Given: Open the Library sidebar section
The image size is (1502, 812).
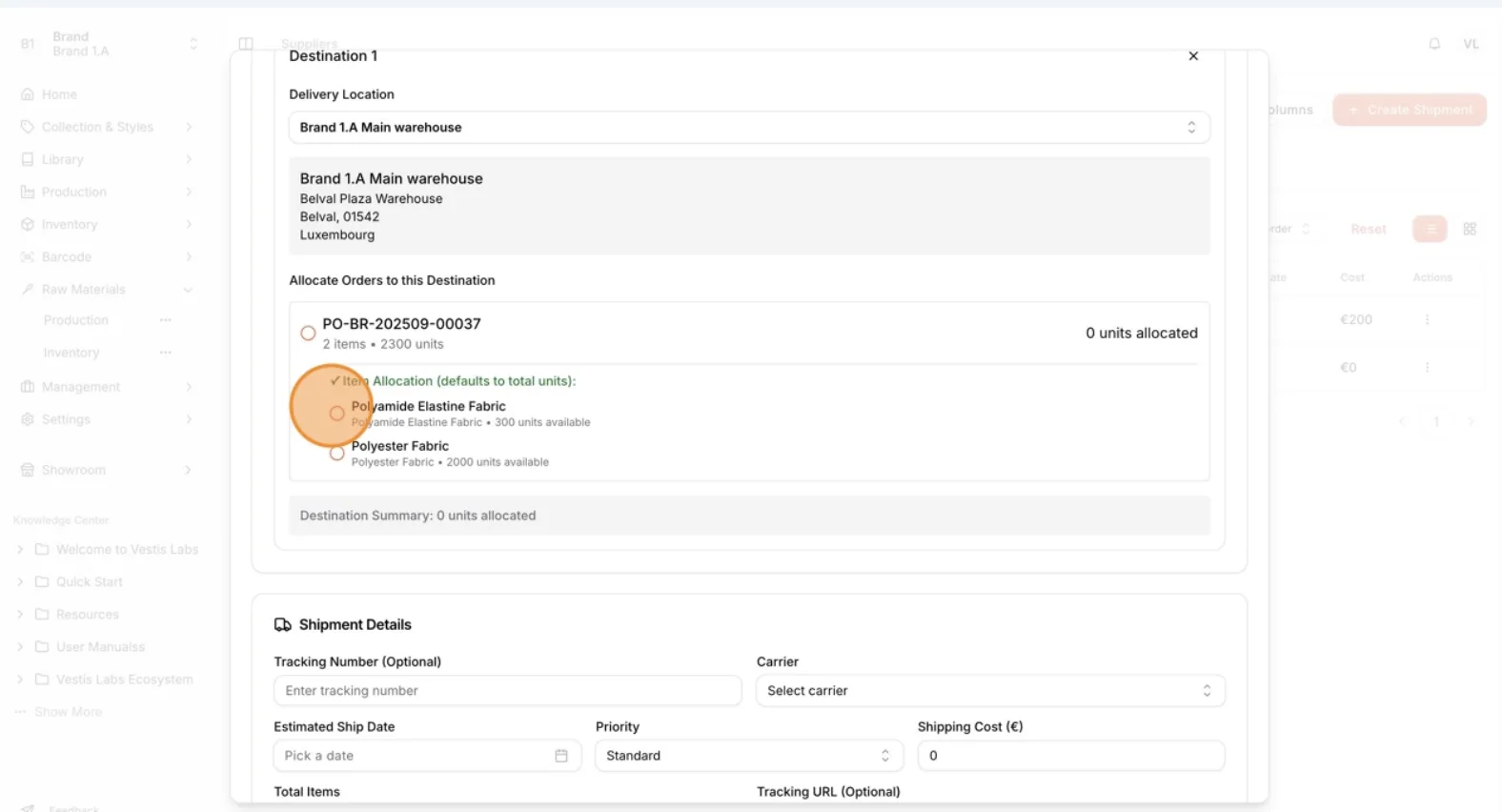Looking at the screenshot, I should 107,159.
